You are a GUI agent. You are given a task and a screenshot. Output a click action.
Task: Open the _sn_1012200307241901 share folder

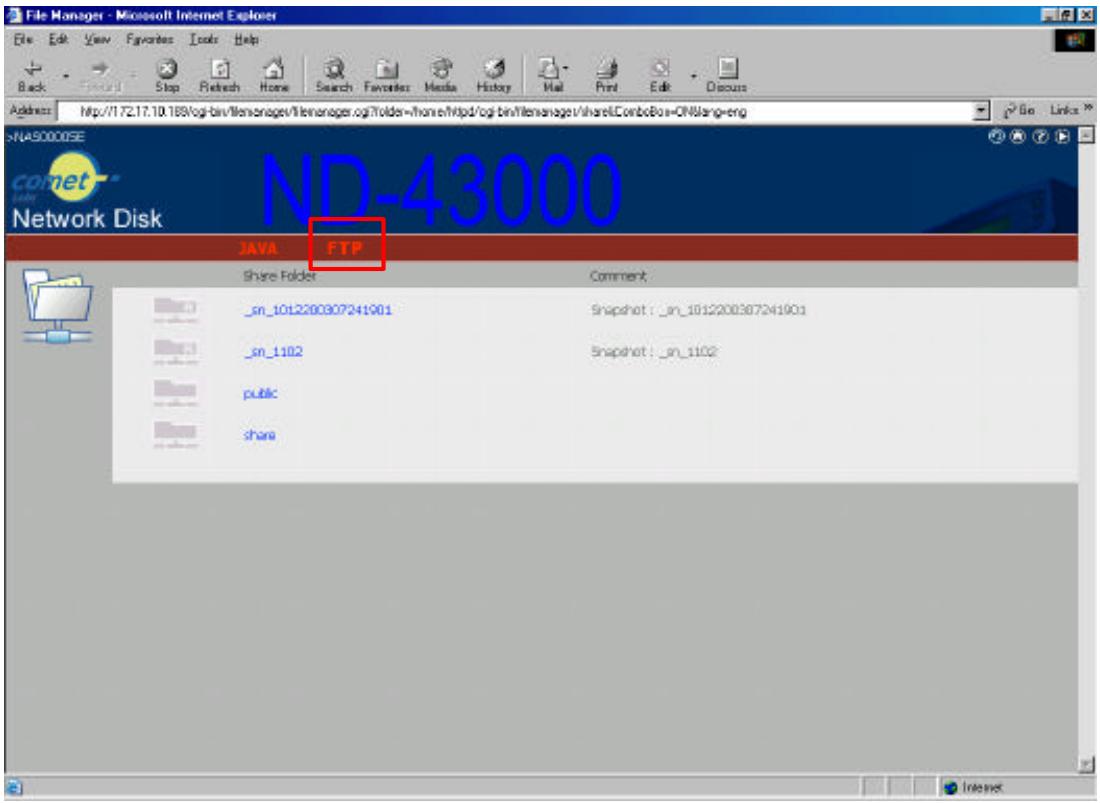point(318,310)
